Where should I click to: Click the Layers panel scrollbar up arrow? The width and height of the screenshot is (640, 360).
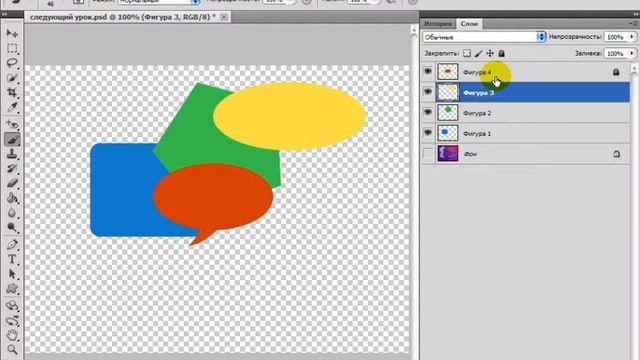point(634,68)
